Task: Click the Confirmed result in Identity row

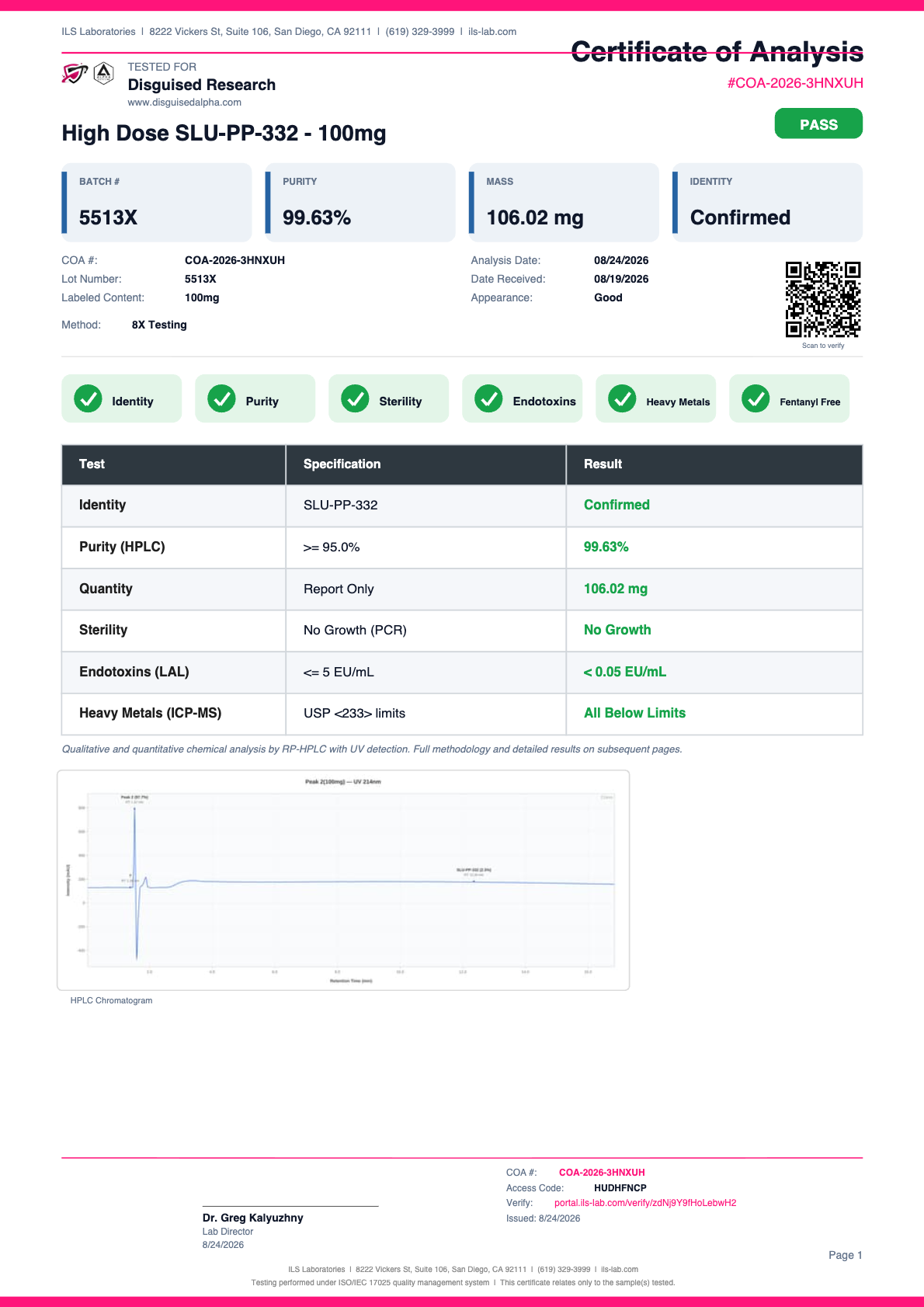Action: (617, 505)
